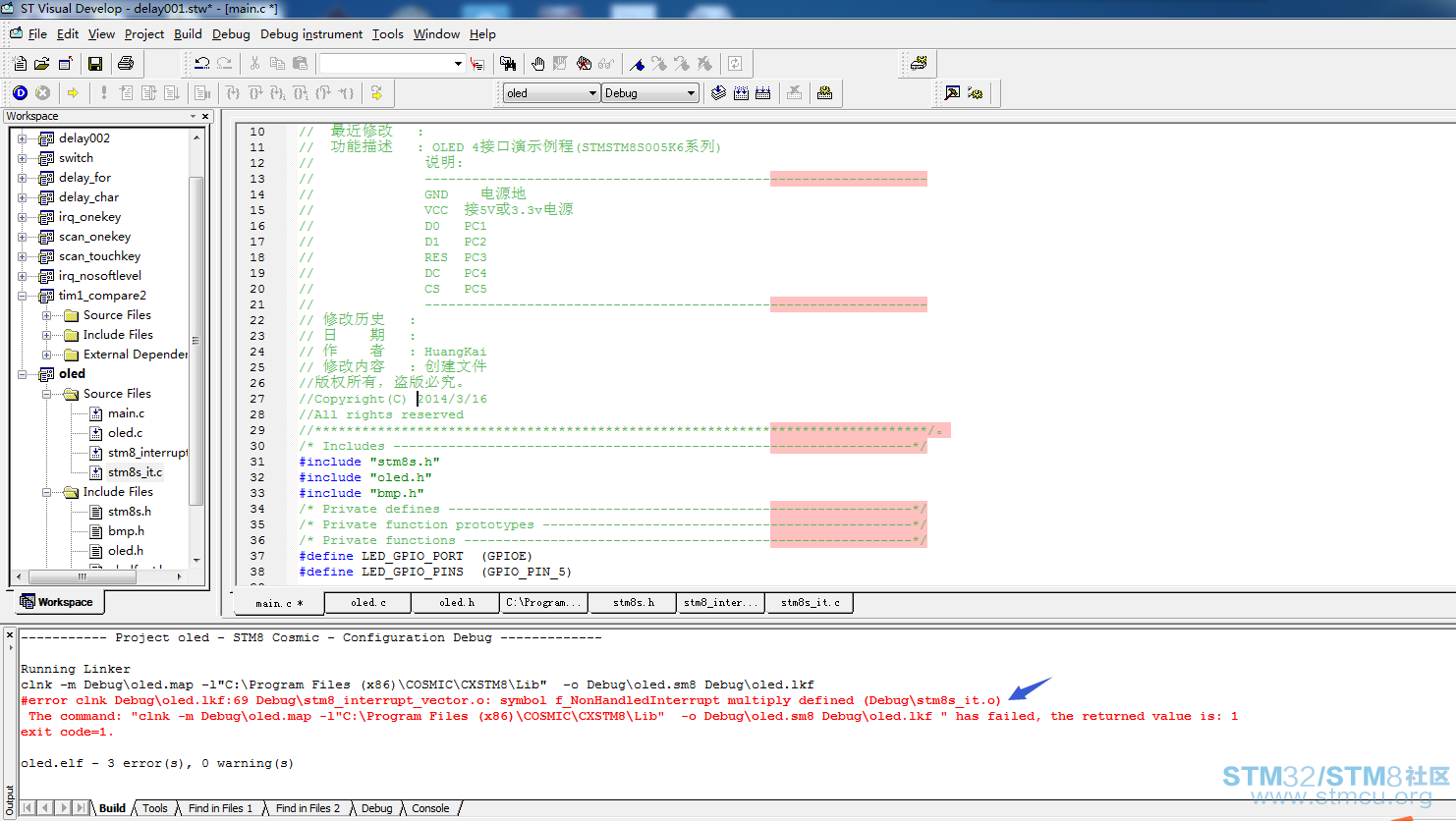Viewport: 1456px width, 821px height.
Task: Open a file using the folder icon
Action: pyautogui.click(x=41, y=64)
